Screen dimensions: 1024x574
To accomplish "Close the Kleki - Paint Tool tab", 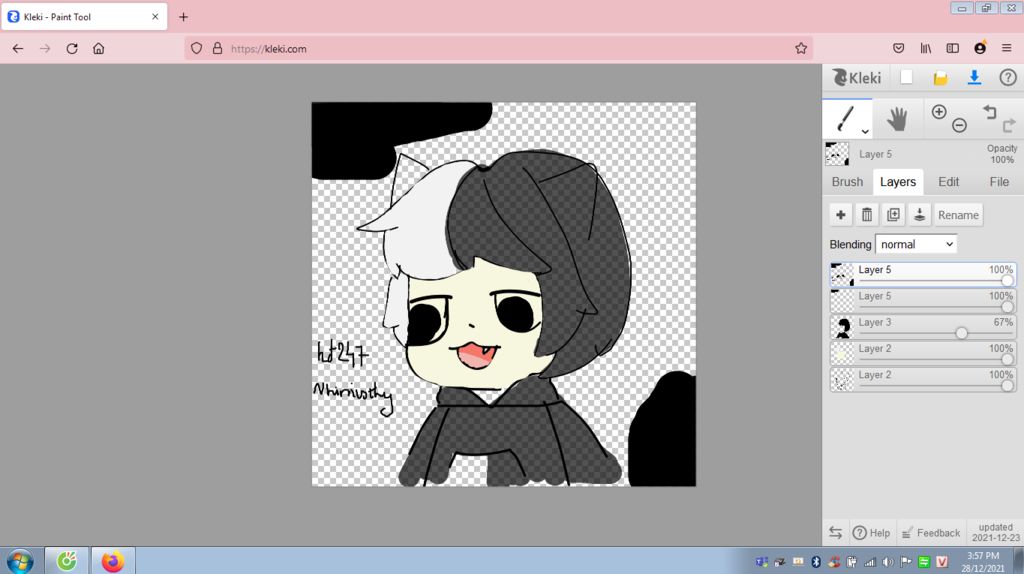I will 155,17.
